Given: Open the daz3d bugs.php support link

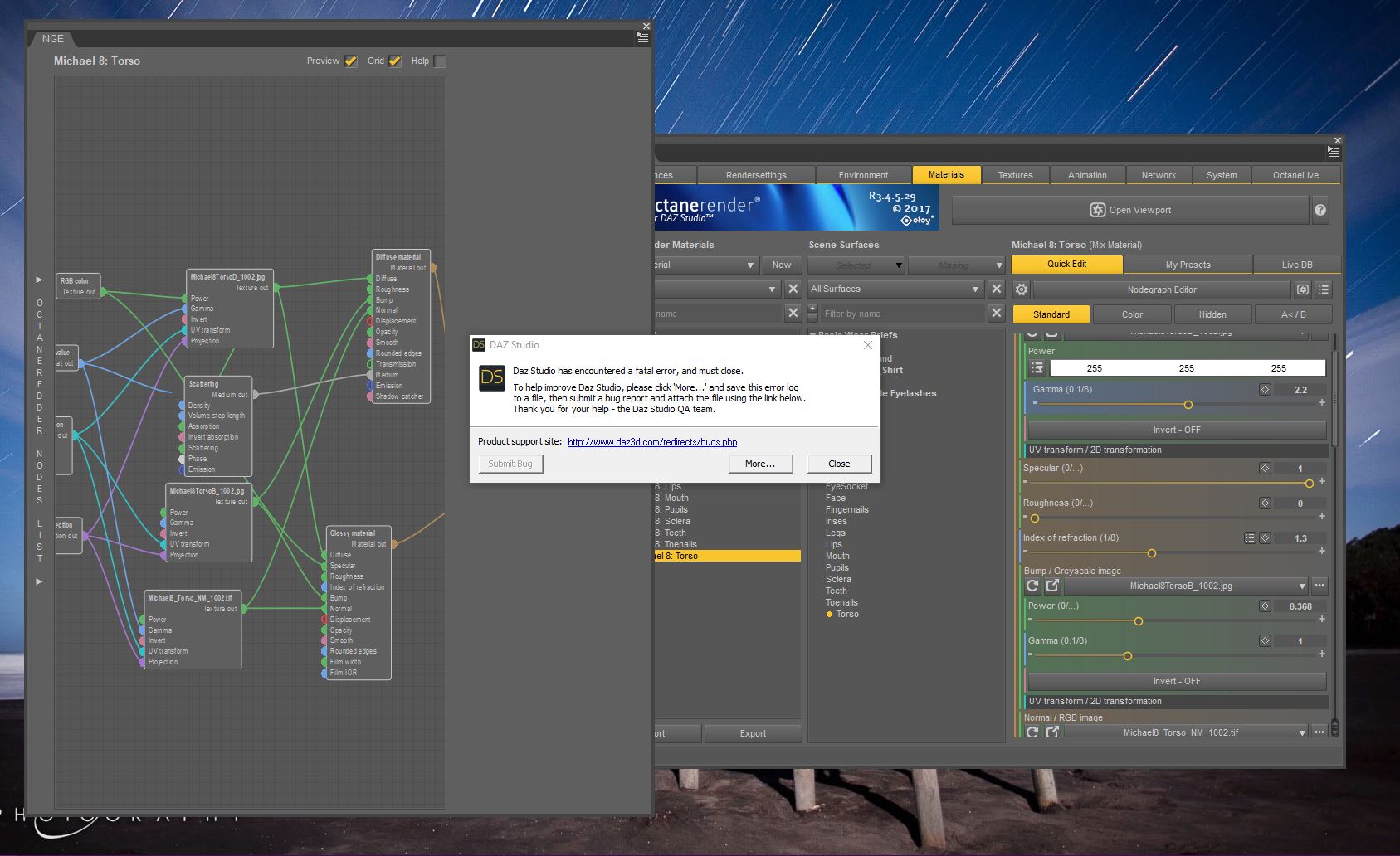Looking at the screenshot, I should tap(652, 442).
